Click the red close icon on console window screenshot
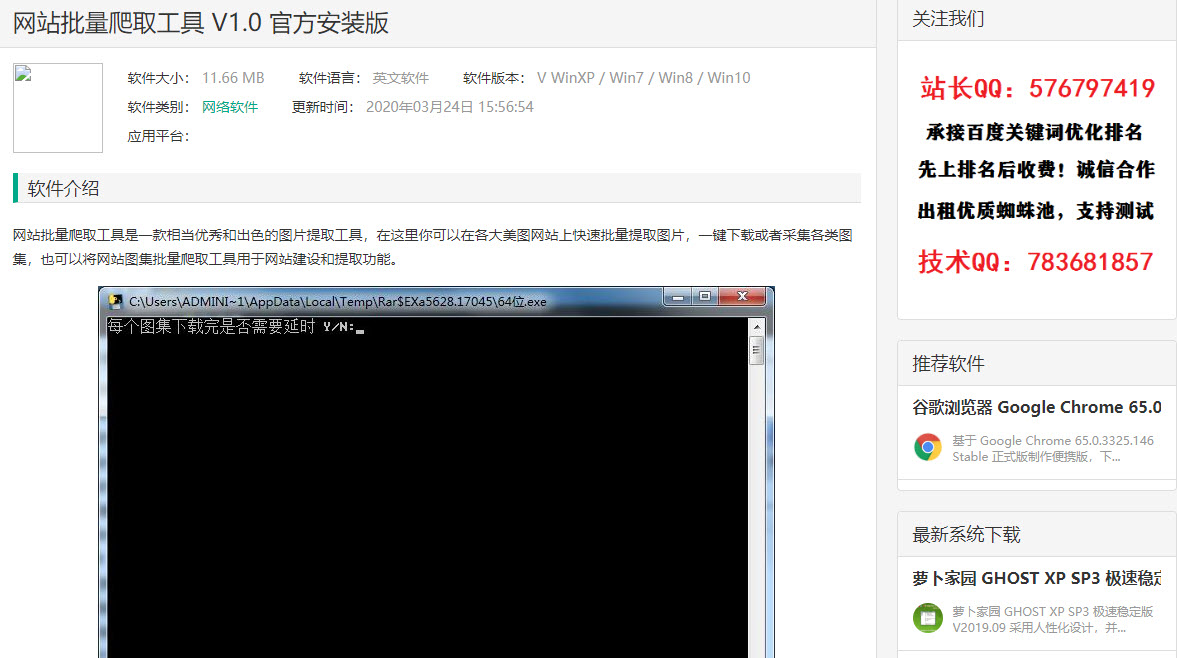 [740, 295]
